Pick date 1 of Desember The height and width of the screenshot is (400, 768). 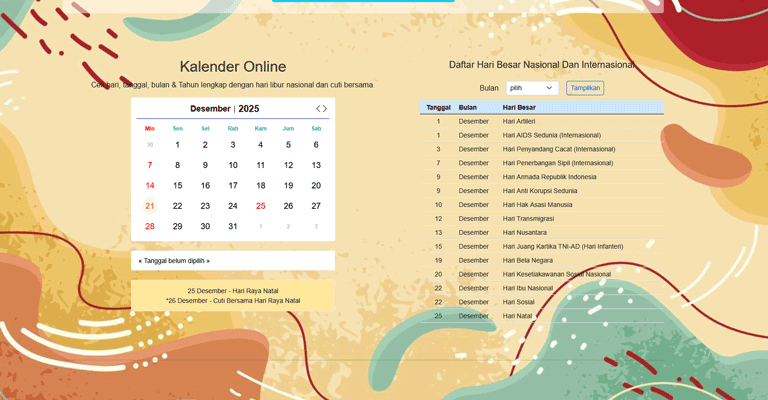[x=177, y=145]
